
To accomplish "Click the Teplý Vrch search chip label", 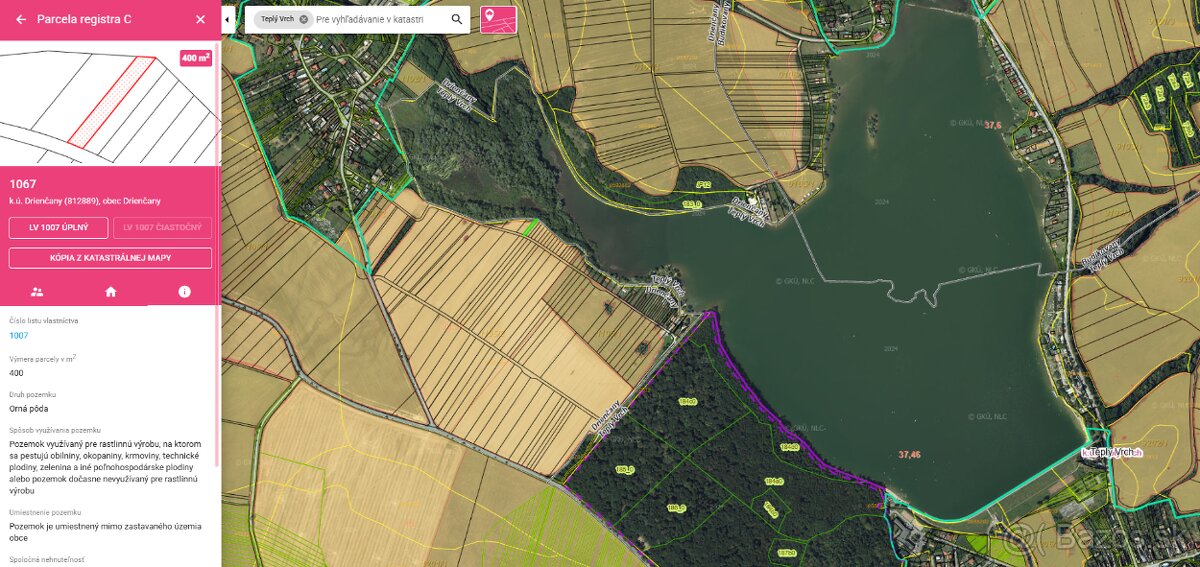I will [277, 19].
